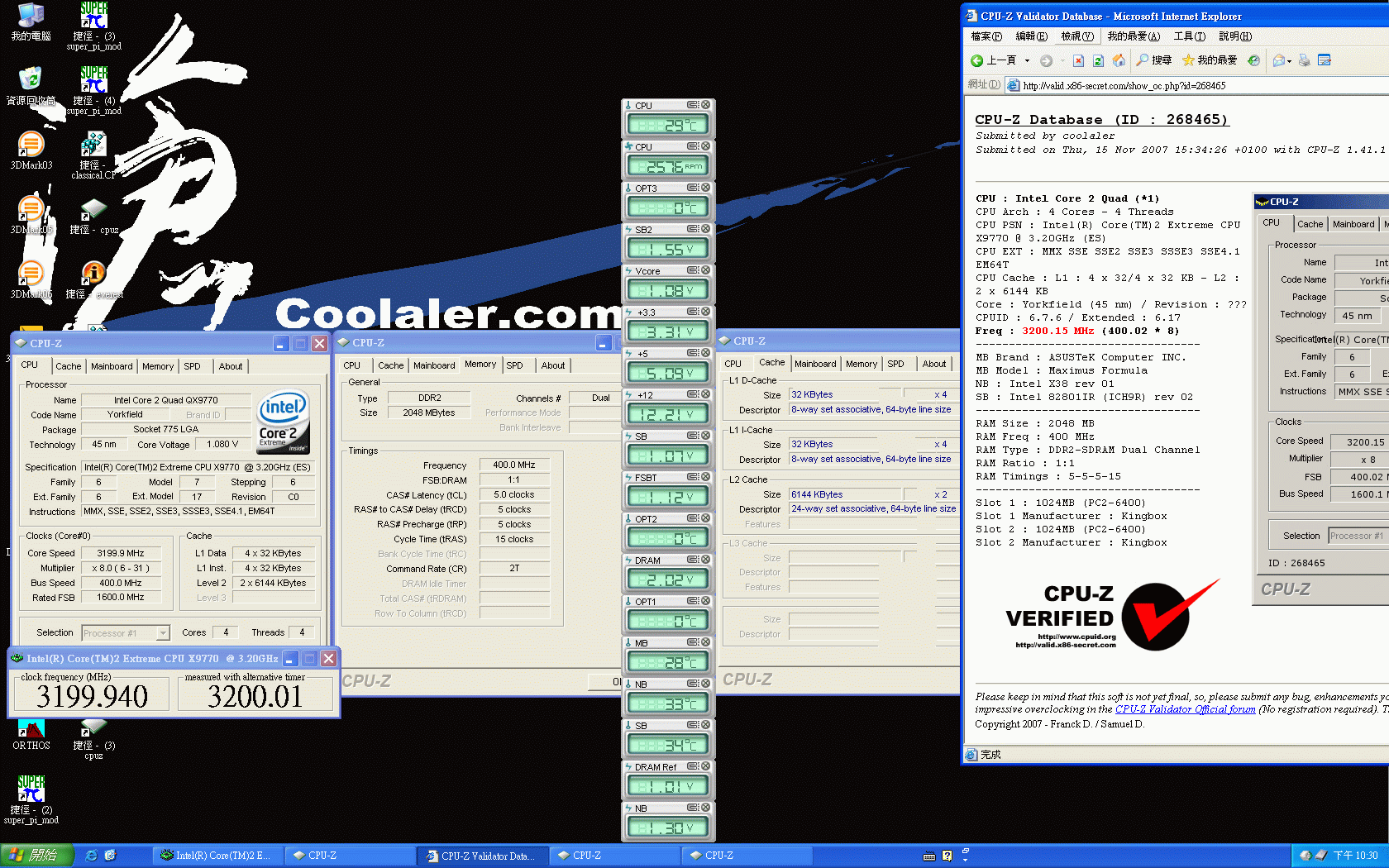Image resolution: width=1389 pixels, height=868 pixels.
Task: Click the Mail icon in IE toolbar
Action: (1279, 60)
